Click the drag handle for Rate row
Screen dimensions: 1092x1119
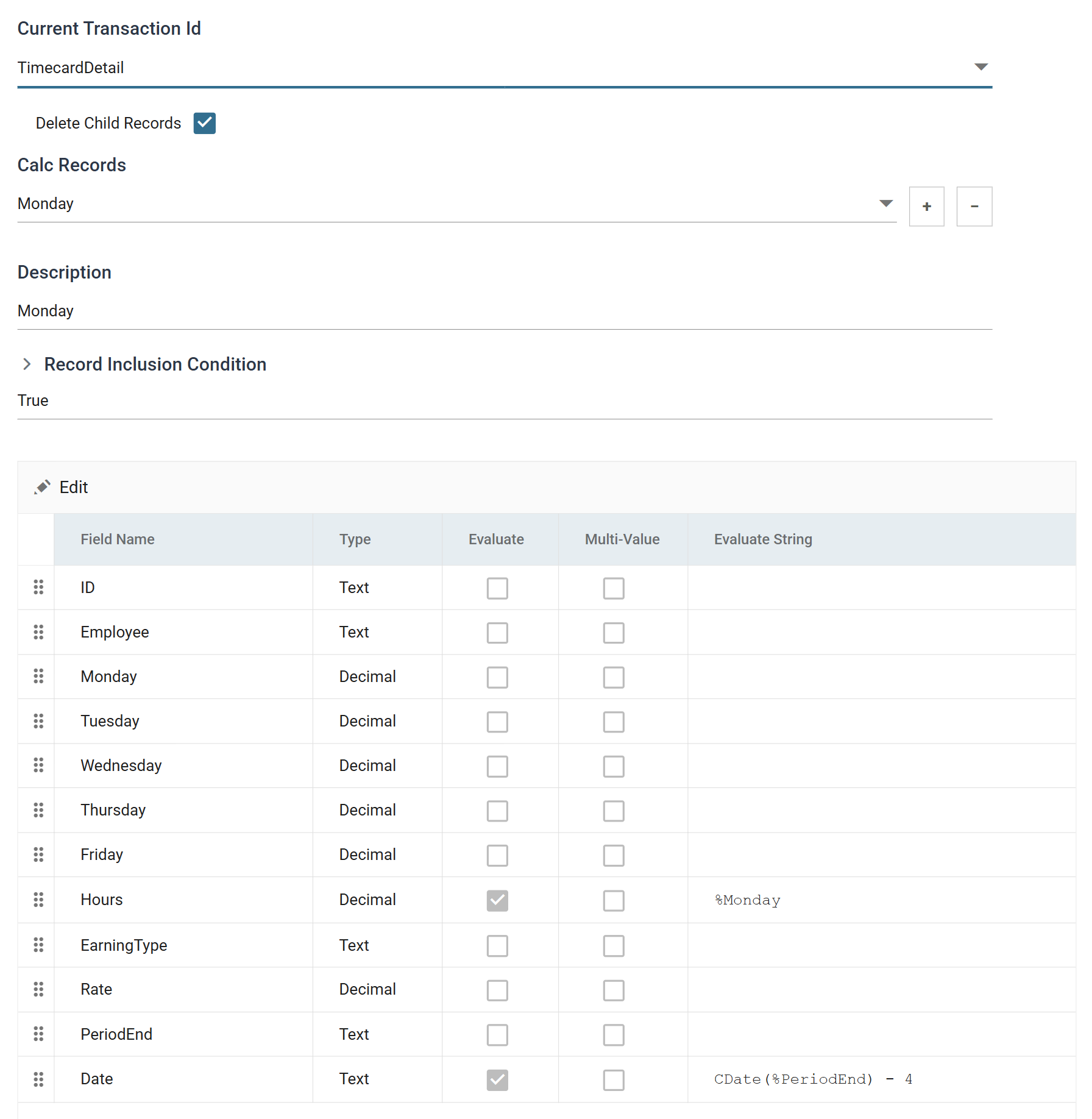coord(38,989)
